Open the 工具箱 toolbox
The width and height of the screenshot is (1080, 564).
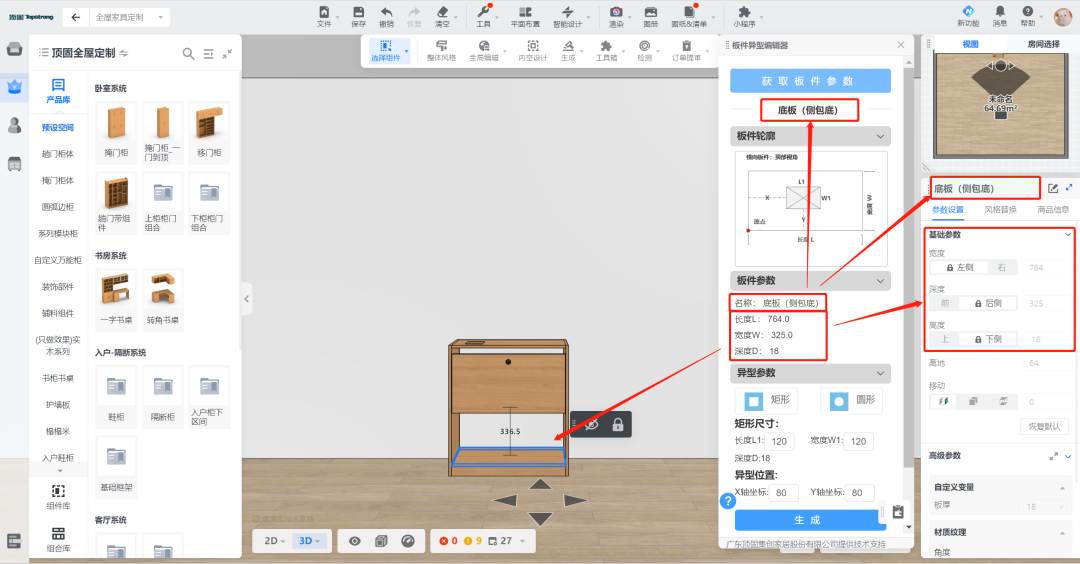point(606,50)
